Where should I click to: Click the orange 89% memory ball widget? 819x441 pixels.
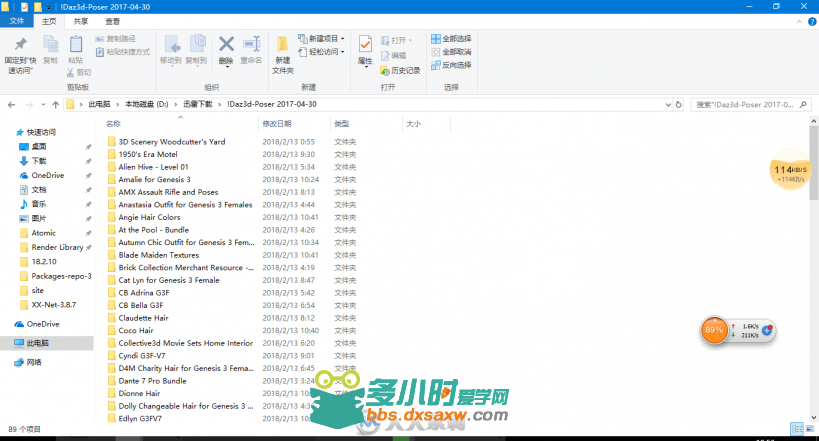click(714, 330)
